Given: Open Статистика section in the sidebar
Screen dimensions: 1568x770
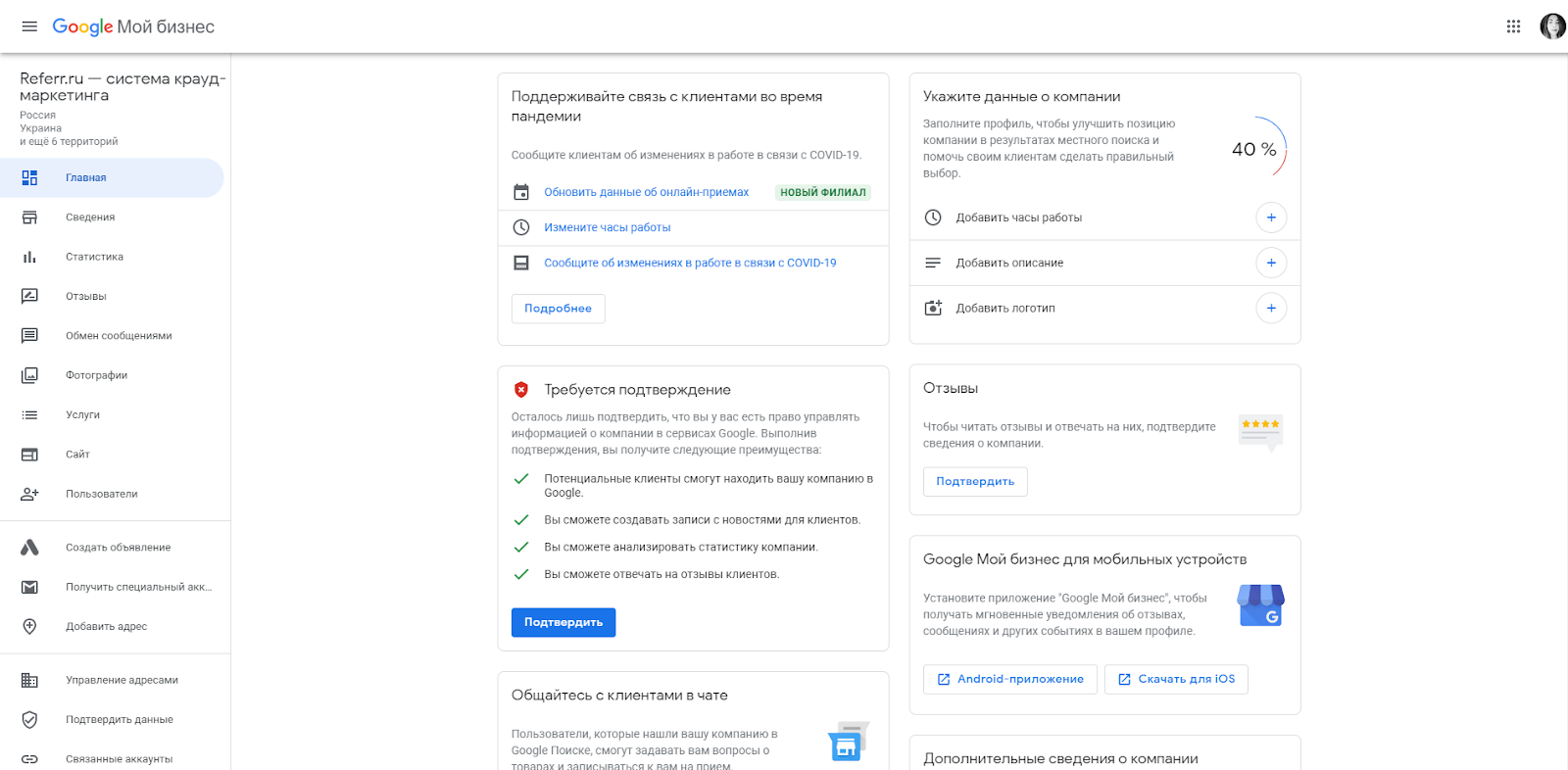Looking at the screenshot, I should [112, 257].
